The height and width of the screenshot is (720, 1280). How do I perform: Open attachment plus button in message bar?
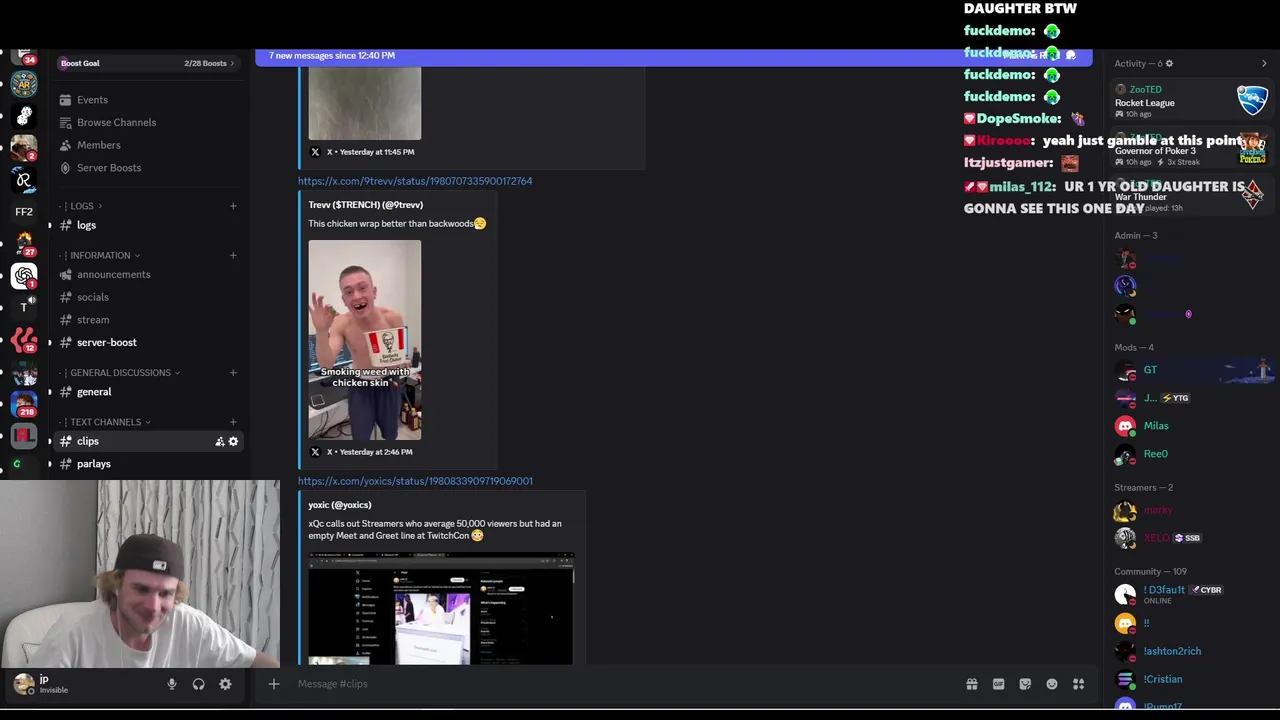(274, 684)
